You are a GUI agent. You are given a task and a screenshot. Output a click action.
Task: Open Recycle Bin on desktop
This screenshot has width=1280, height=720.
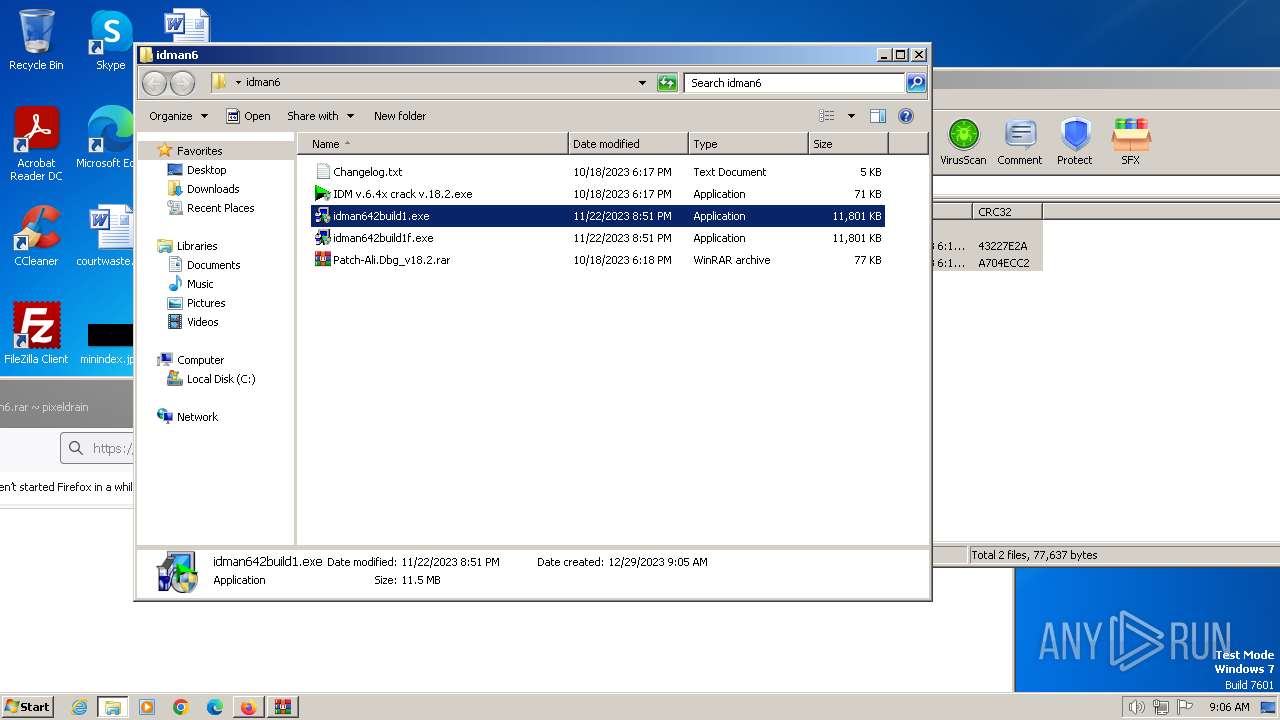36,40
